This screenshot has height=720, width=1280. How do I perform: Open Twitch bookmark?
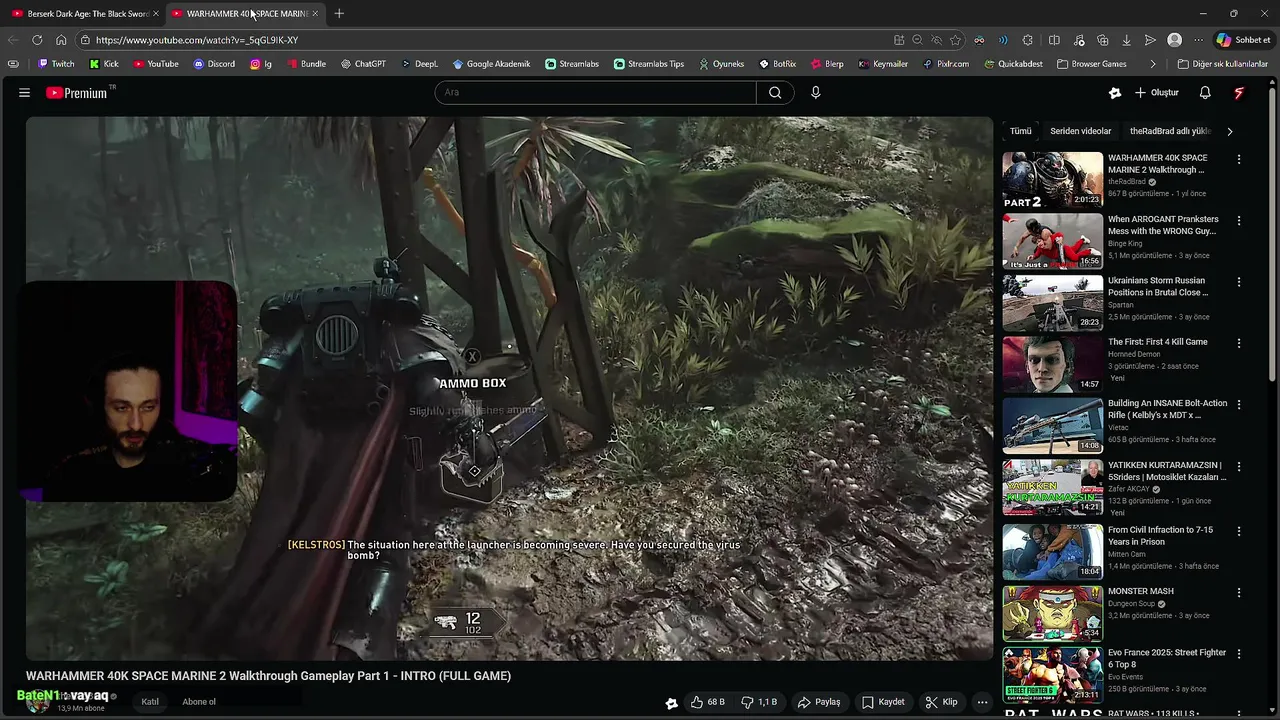coord(56,64)
